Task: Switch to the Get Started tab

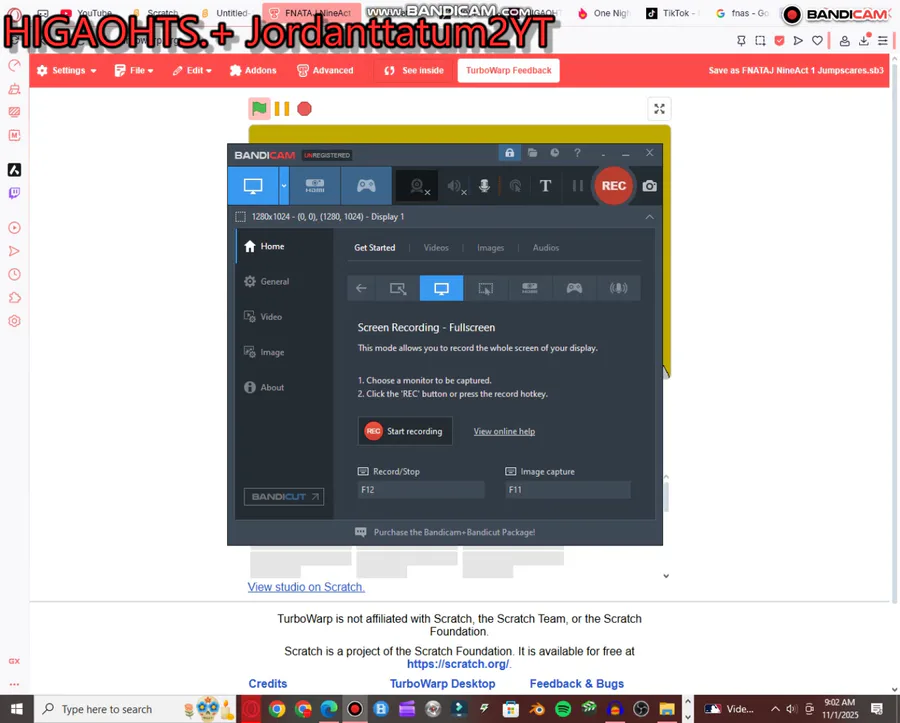Action: pyautogui.click(x=375, y=248)
